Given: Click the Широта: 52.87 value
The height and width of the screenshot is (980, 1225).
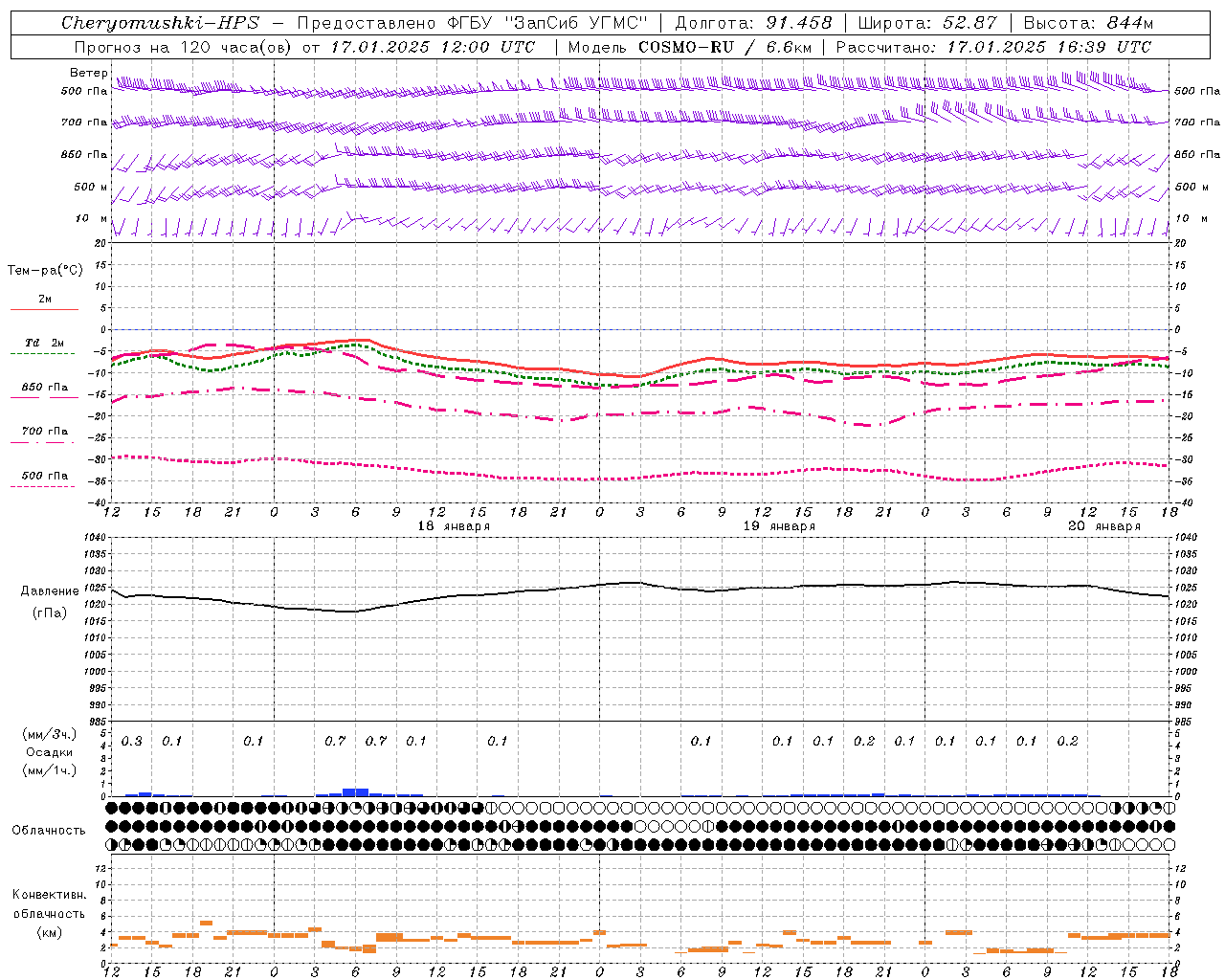Looking at the screenshot, I should pyautogui.click(x=927, y=23).
